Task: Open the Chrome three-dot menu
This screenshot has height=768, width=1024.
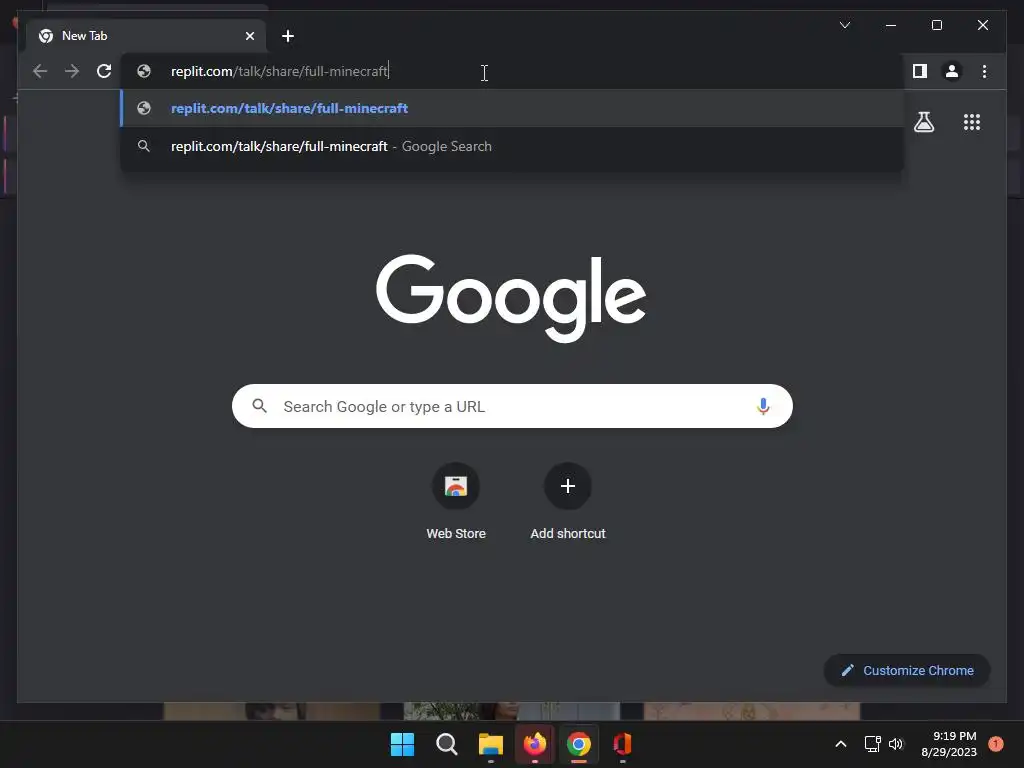Action: point(984,71)
